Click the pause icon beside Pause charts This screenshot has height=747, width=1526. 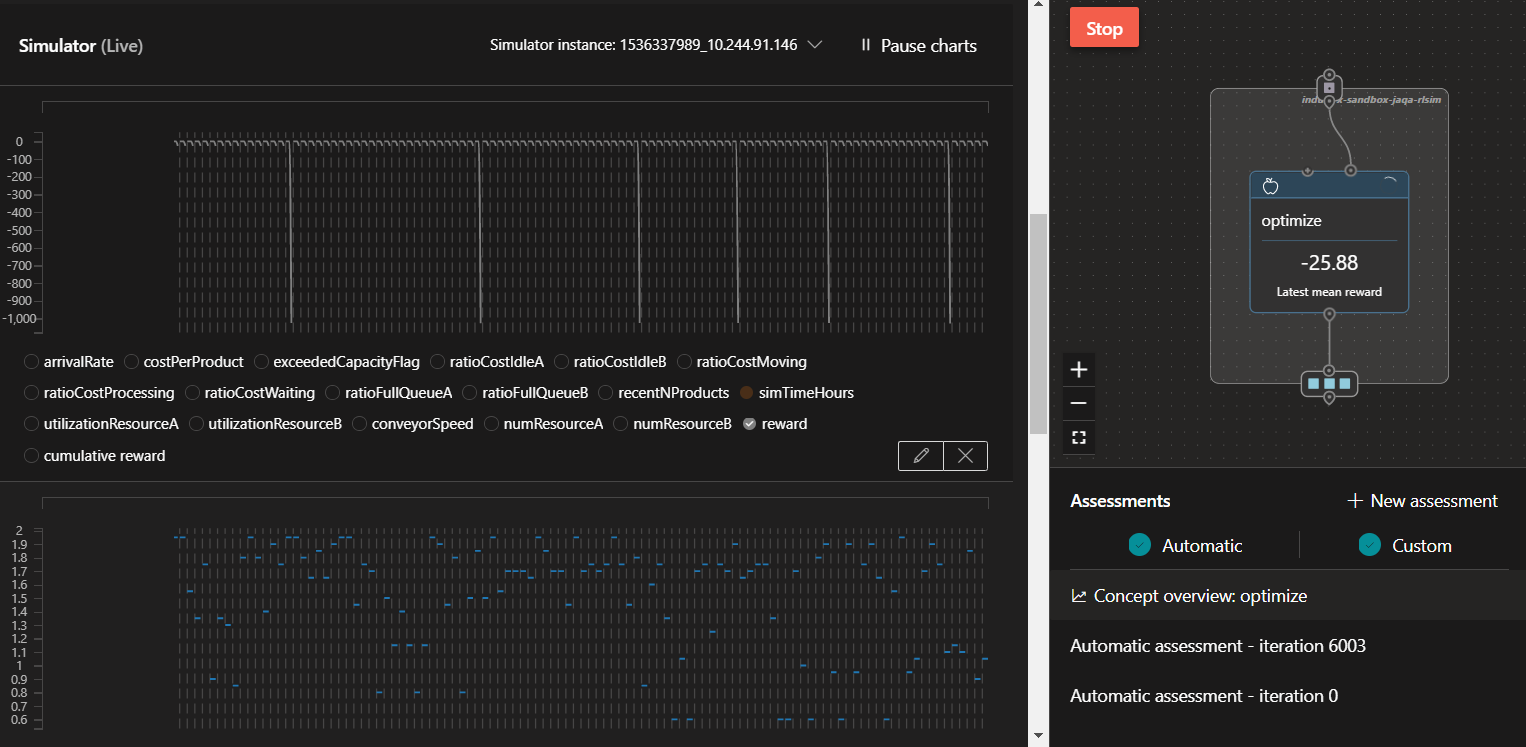point(866,46)
